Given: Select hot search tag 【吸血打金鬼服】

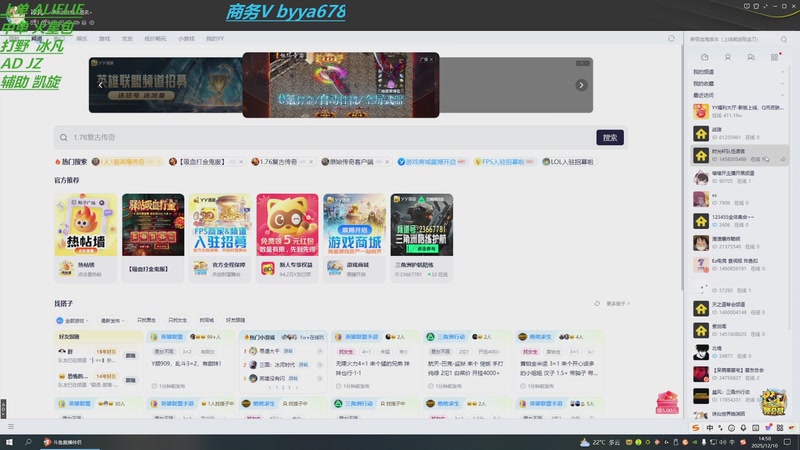Looking at the screenshot, I should [x=202, y=162].
